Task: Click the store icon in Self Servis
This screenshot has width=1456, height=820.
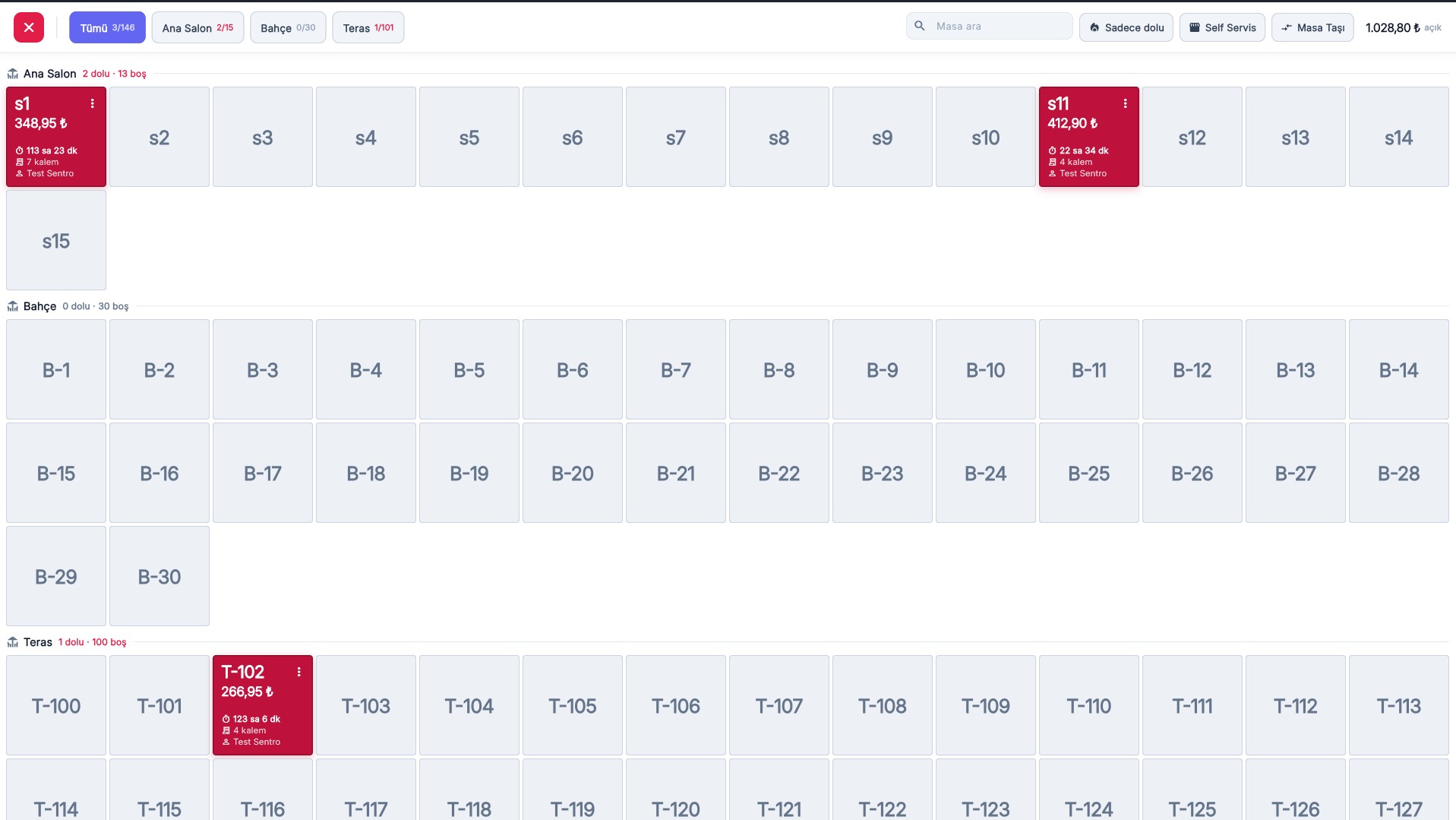Action: [1195, 27]
